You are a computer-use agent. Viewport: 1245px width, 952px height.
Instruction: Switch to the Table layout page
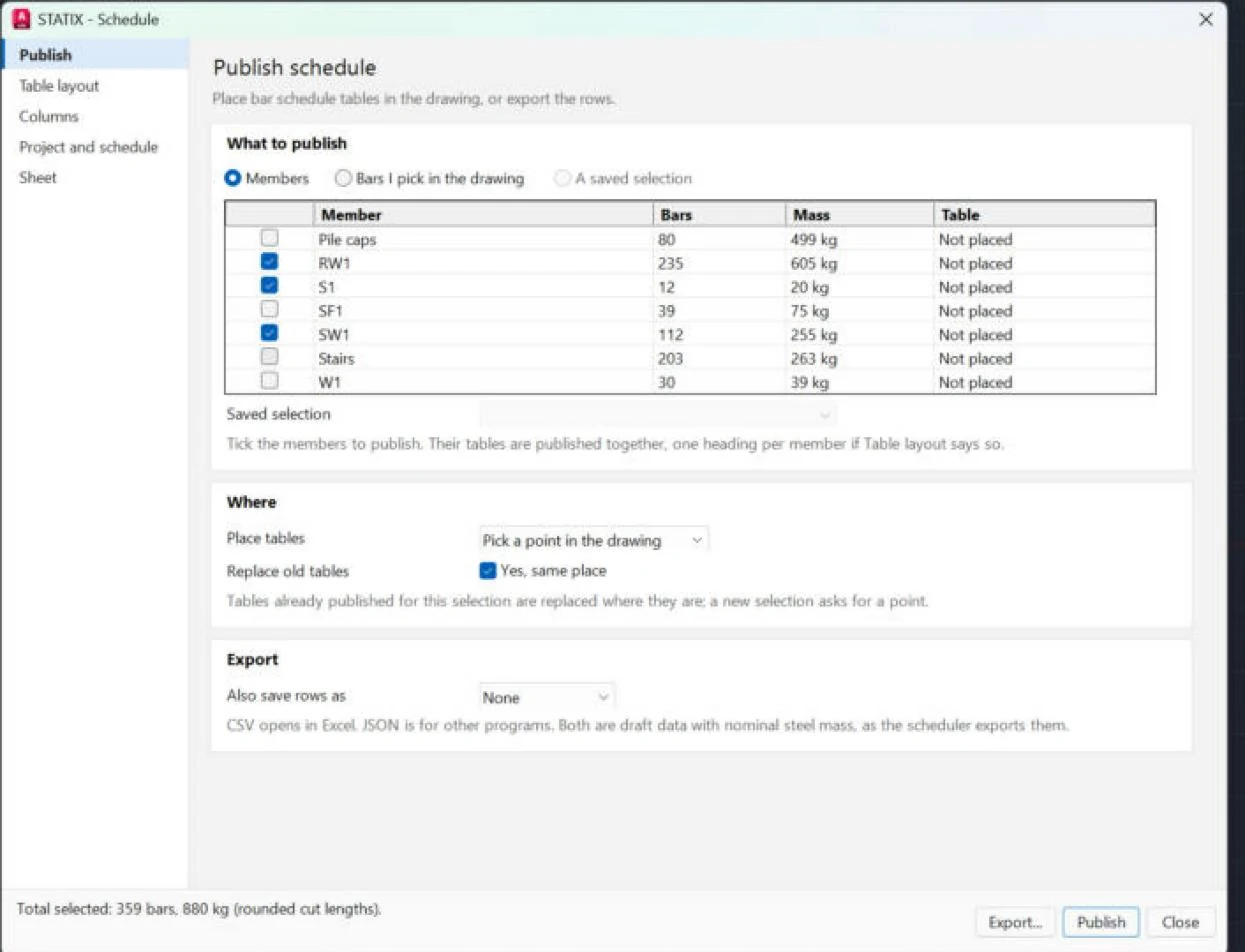point(95,86)
